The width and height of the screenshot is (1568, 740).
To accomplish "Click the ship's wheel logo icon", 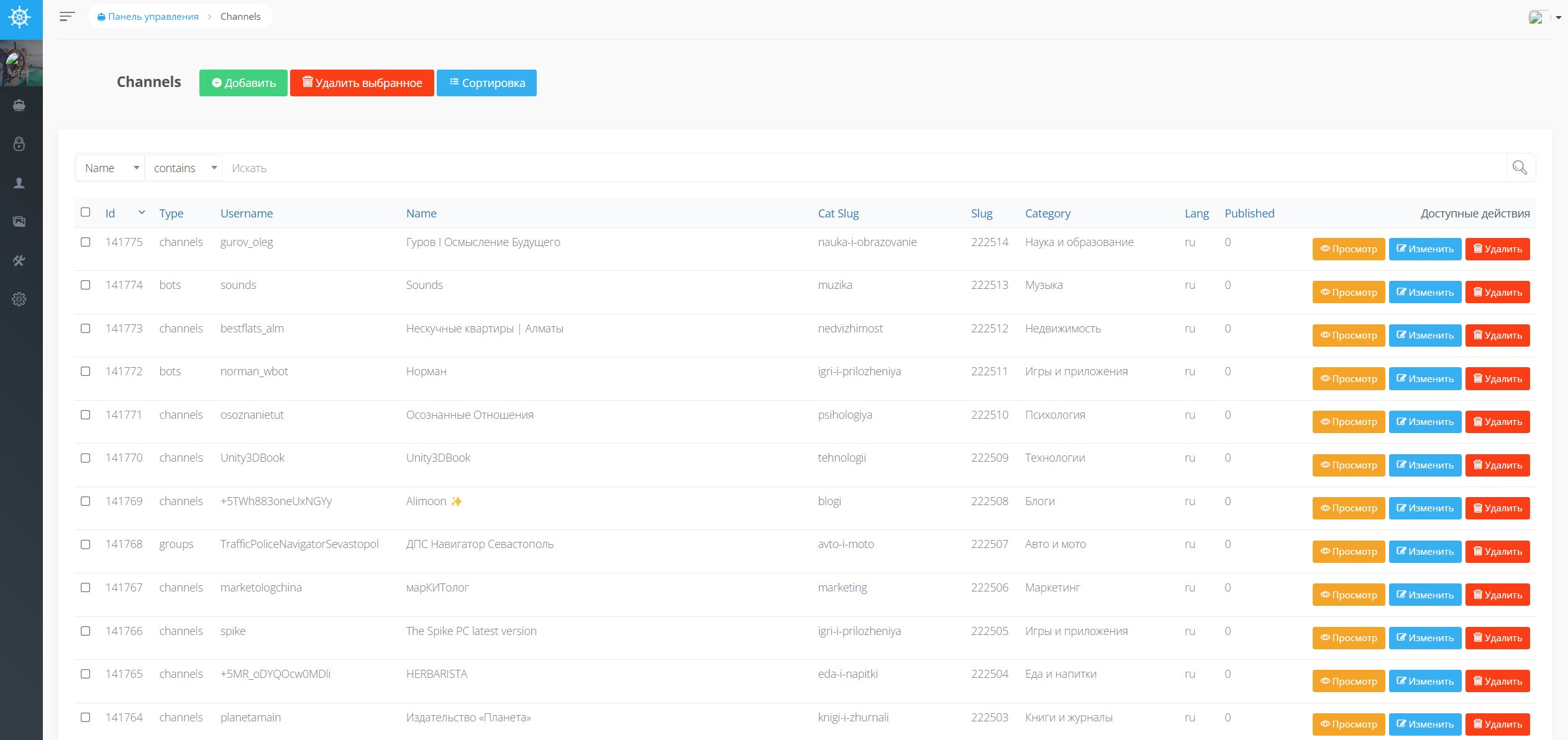I will [x=20, y=17].
